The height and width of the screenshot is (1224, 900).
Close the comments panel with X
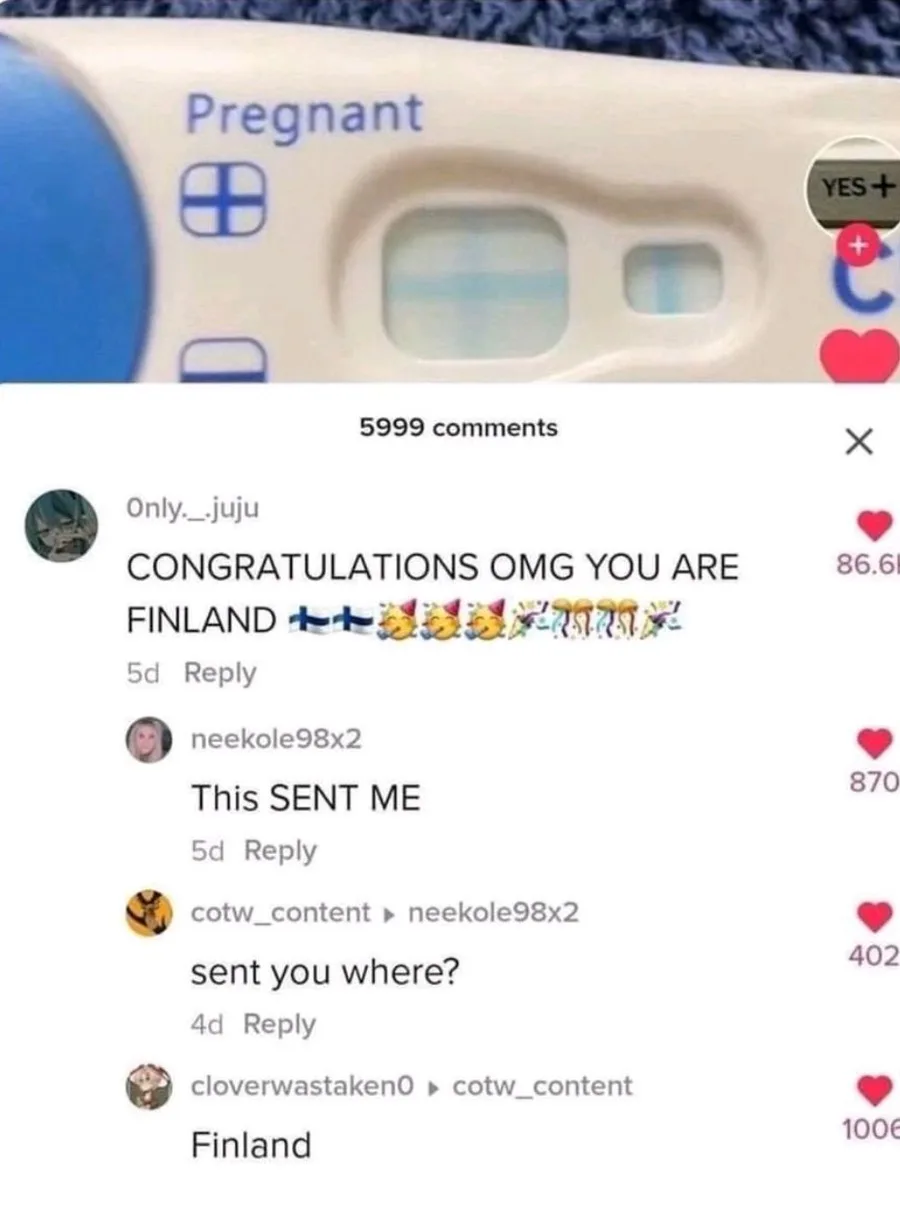tap(858, 440)
